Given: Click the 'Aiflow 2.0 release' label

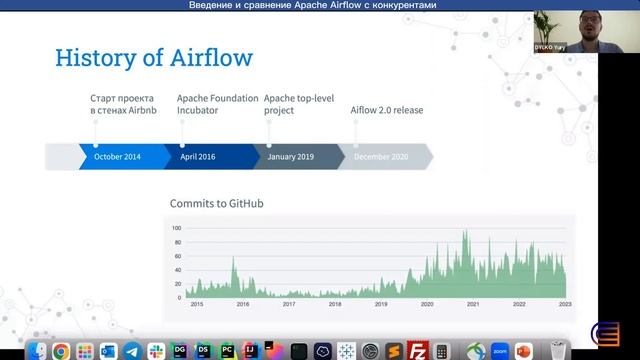Looking at the screenshot, I should (387, 110).
